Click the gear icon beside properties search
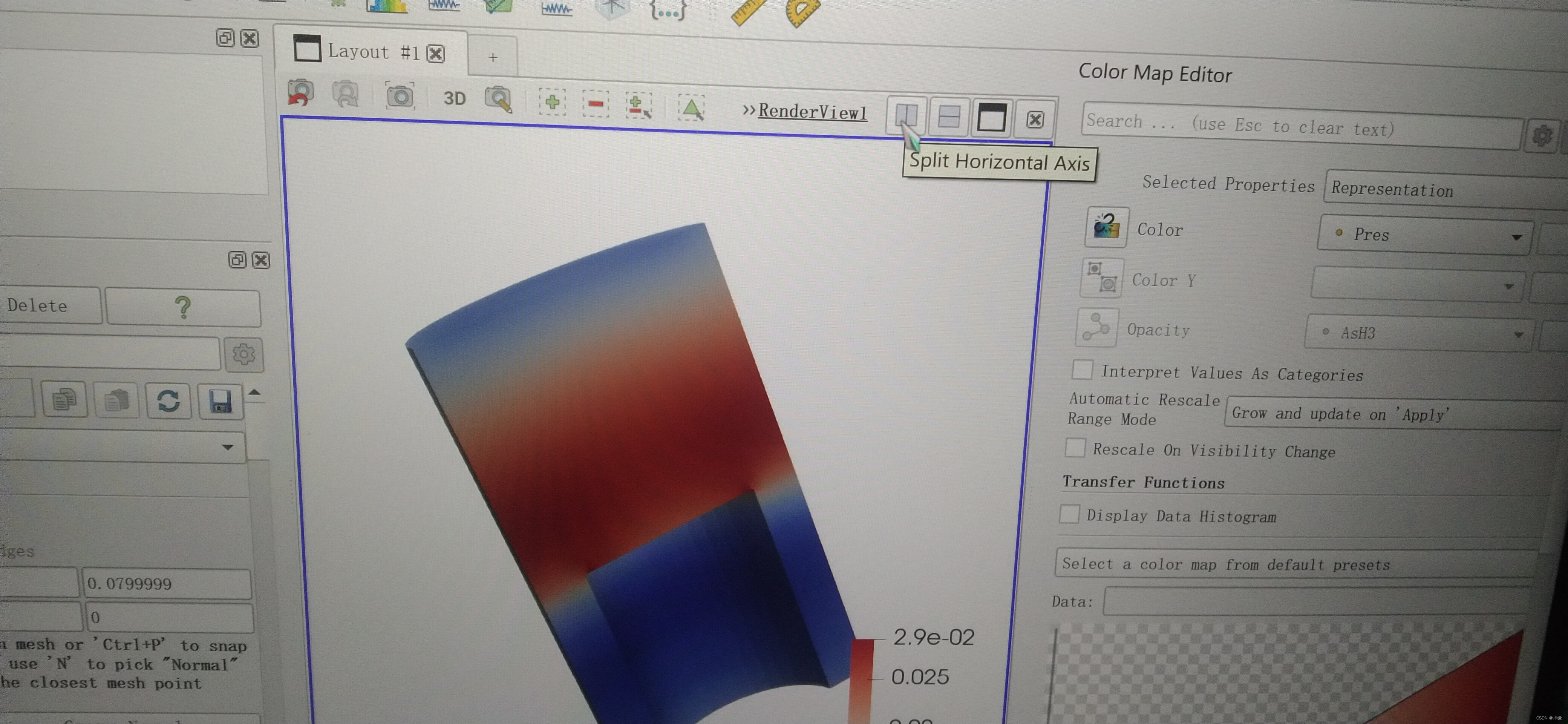Image resolution: width=1568 pixels, height=724 pixels. pyautogui.click(x=243, y=354)
